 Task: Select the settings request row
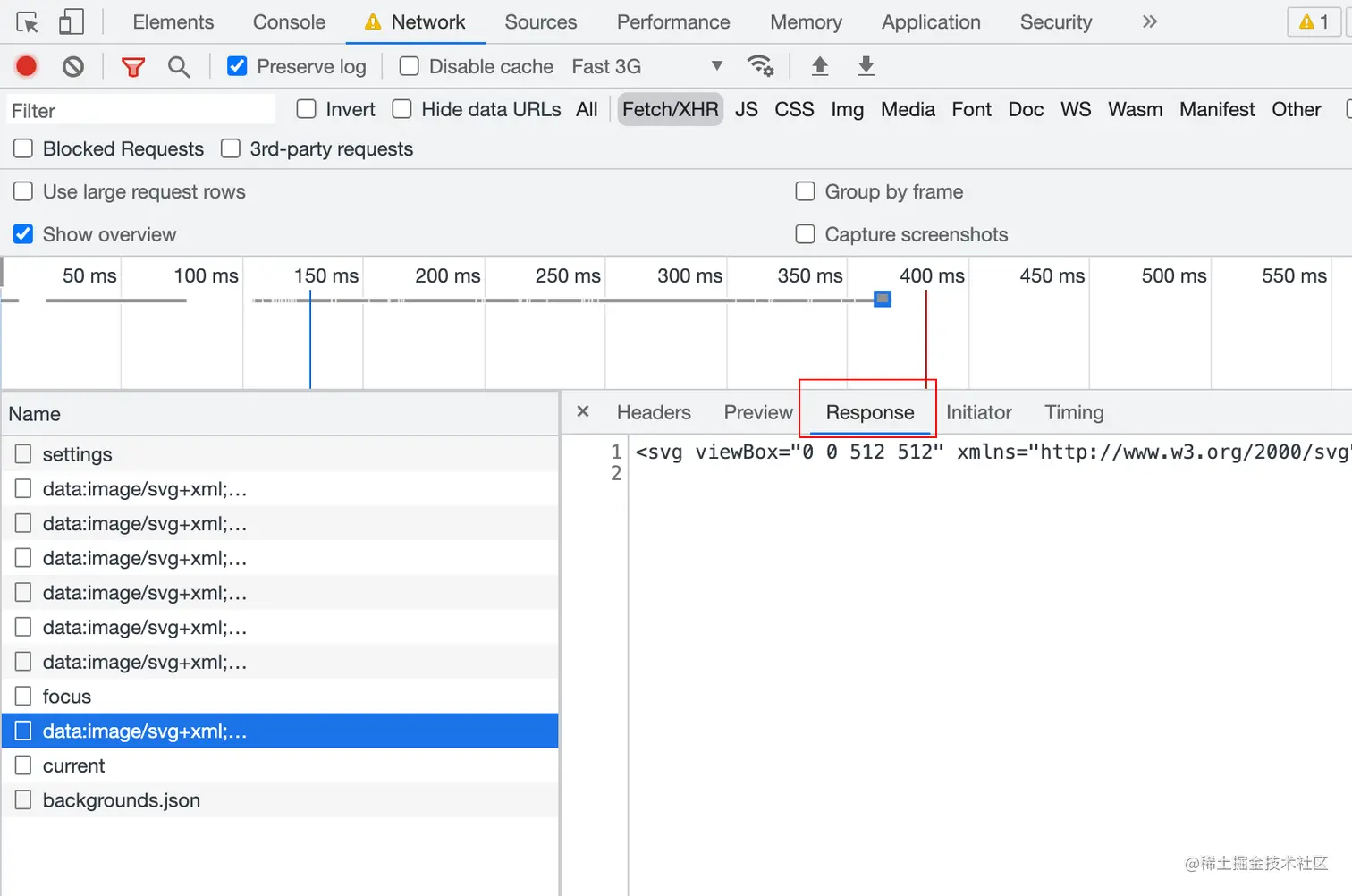(280, 454)
